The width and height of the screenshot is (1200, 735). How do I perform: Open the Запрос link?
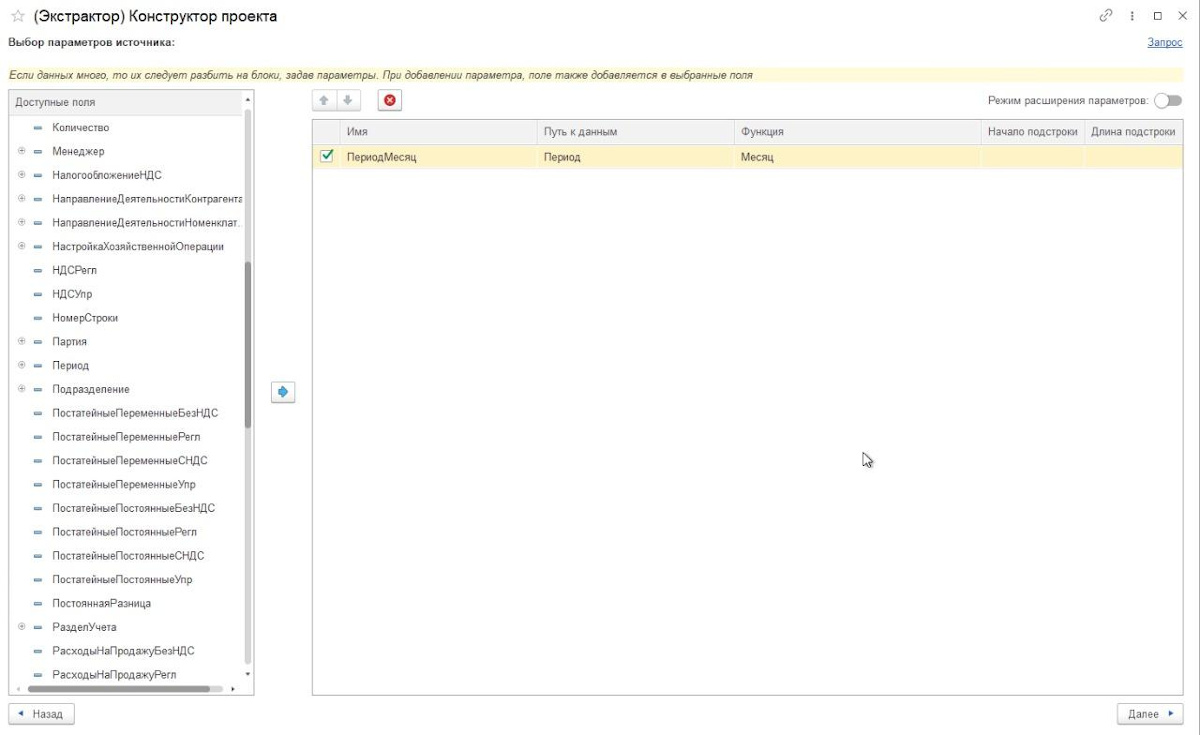click(1165, 43)
